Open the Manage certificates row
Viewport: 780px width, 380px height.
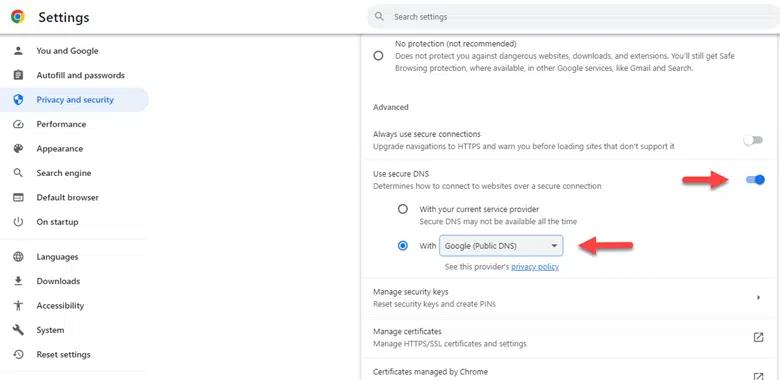click(x=568, y=337)
